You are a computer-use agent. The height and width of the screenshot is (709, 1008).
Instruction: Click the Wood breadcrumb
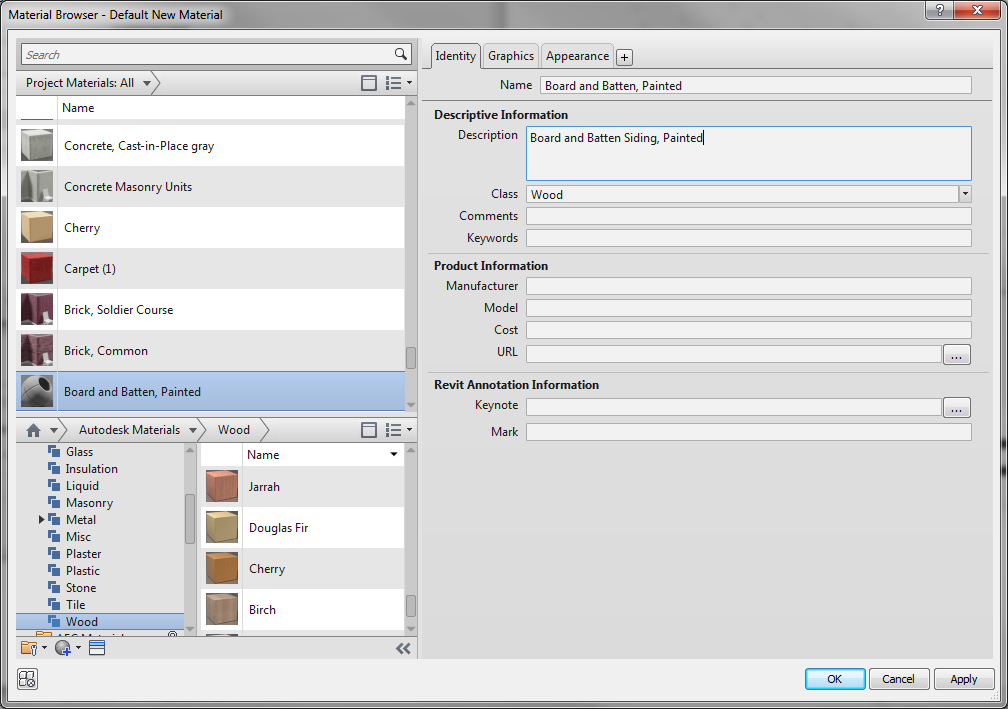coord(233,430)
